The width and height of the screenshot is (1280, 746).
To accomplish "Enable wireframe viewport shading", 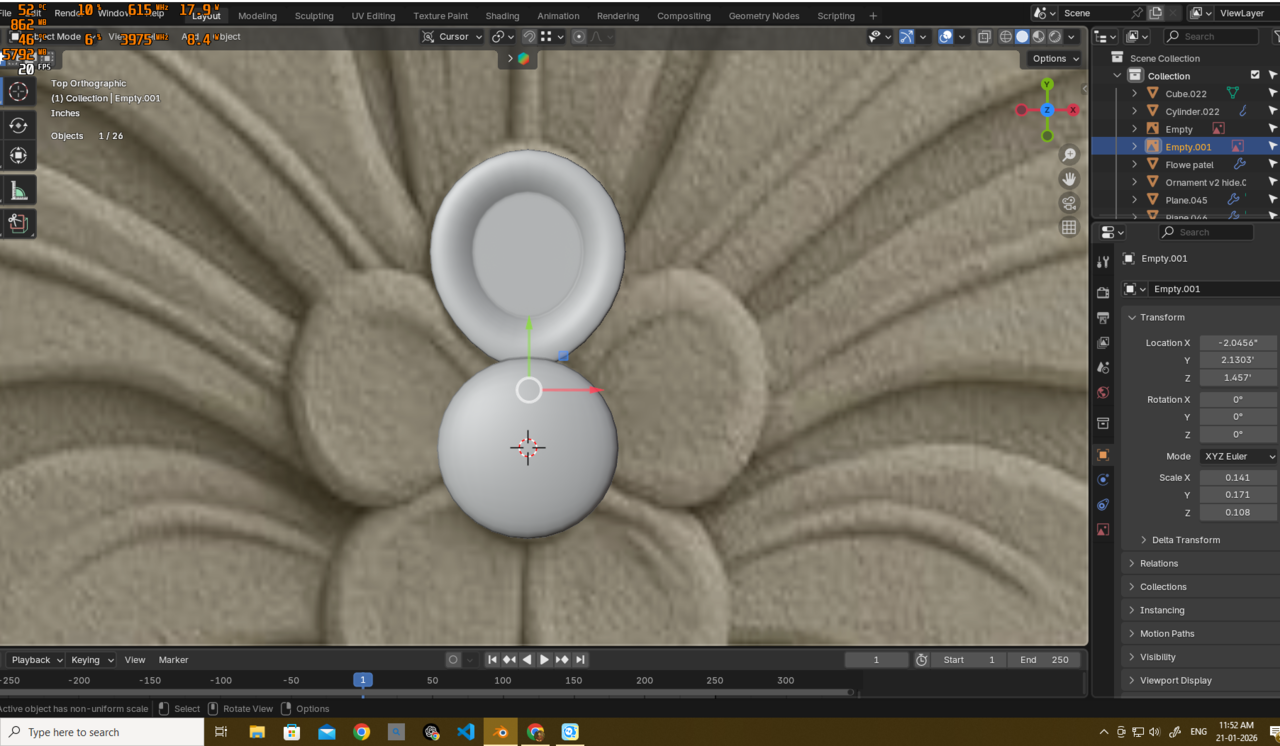I will (1006, 37).
